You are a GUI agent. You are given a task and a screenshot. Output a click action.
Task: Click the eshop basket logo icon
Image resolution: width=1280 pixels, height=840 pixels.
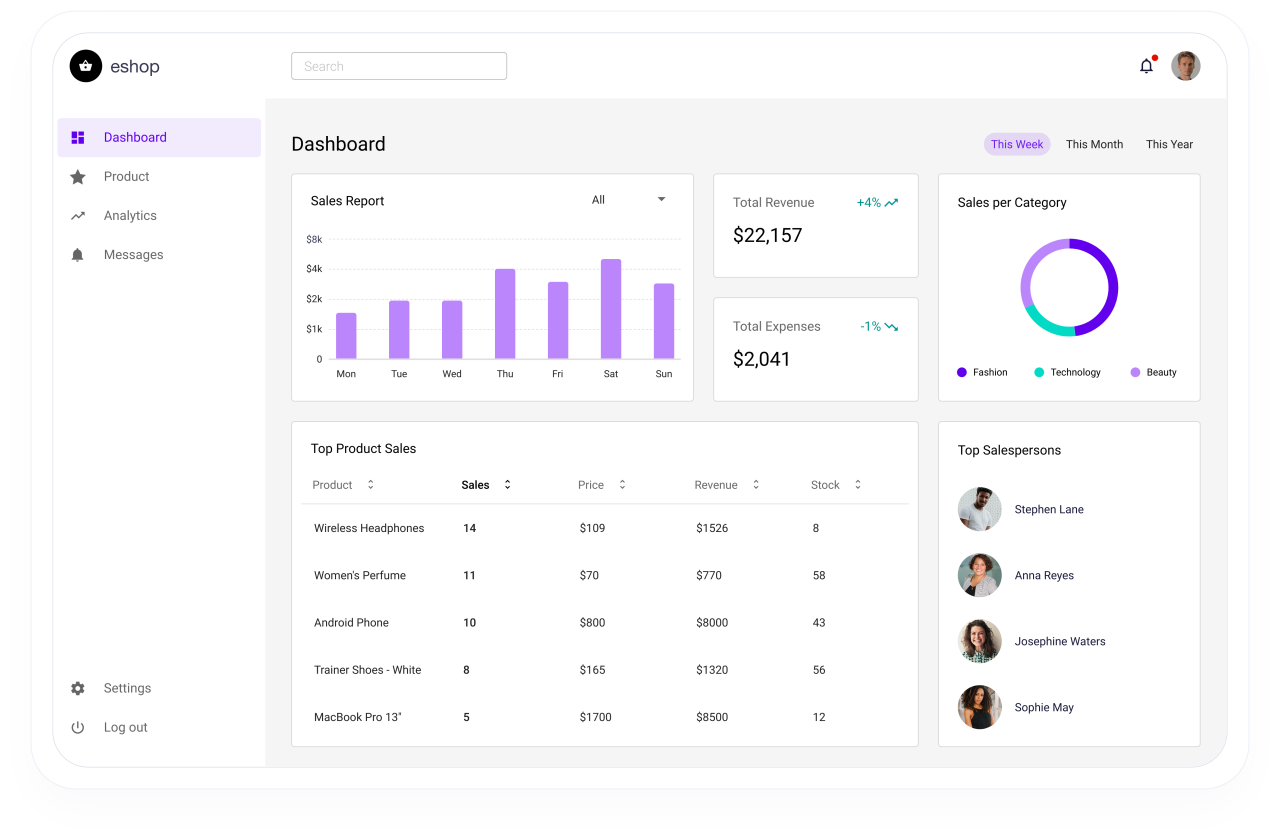[86, 66]
